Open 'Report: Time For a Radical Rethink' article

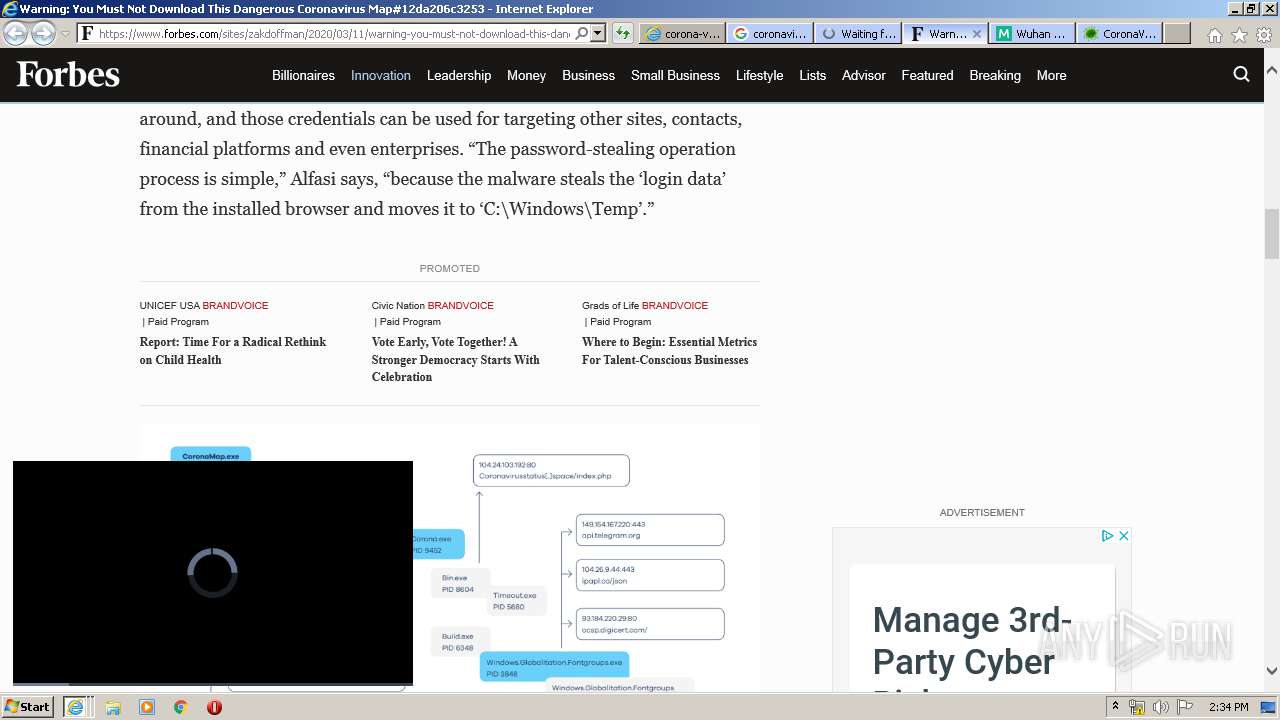233,351
